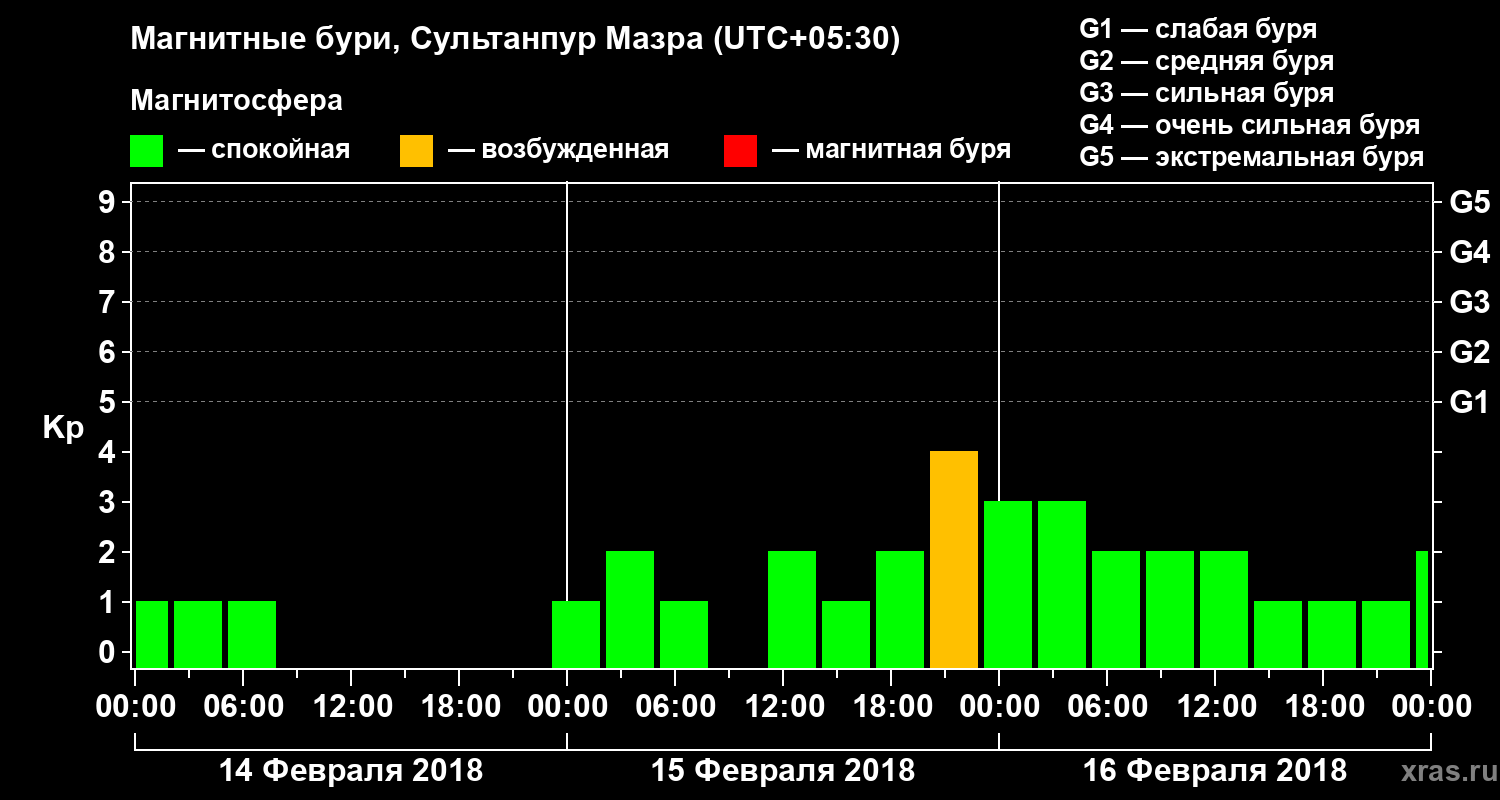Click the 'Магнитосфера' heading
Viewport: 1500px width, 800px height.
pos(237,102)
